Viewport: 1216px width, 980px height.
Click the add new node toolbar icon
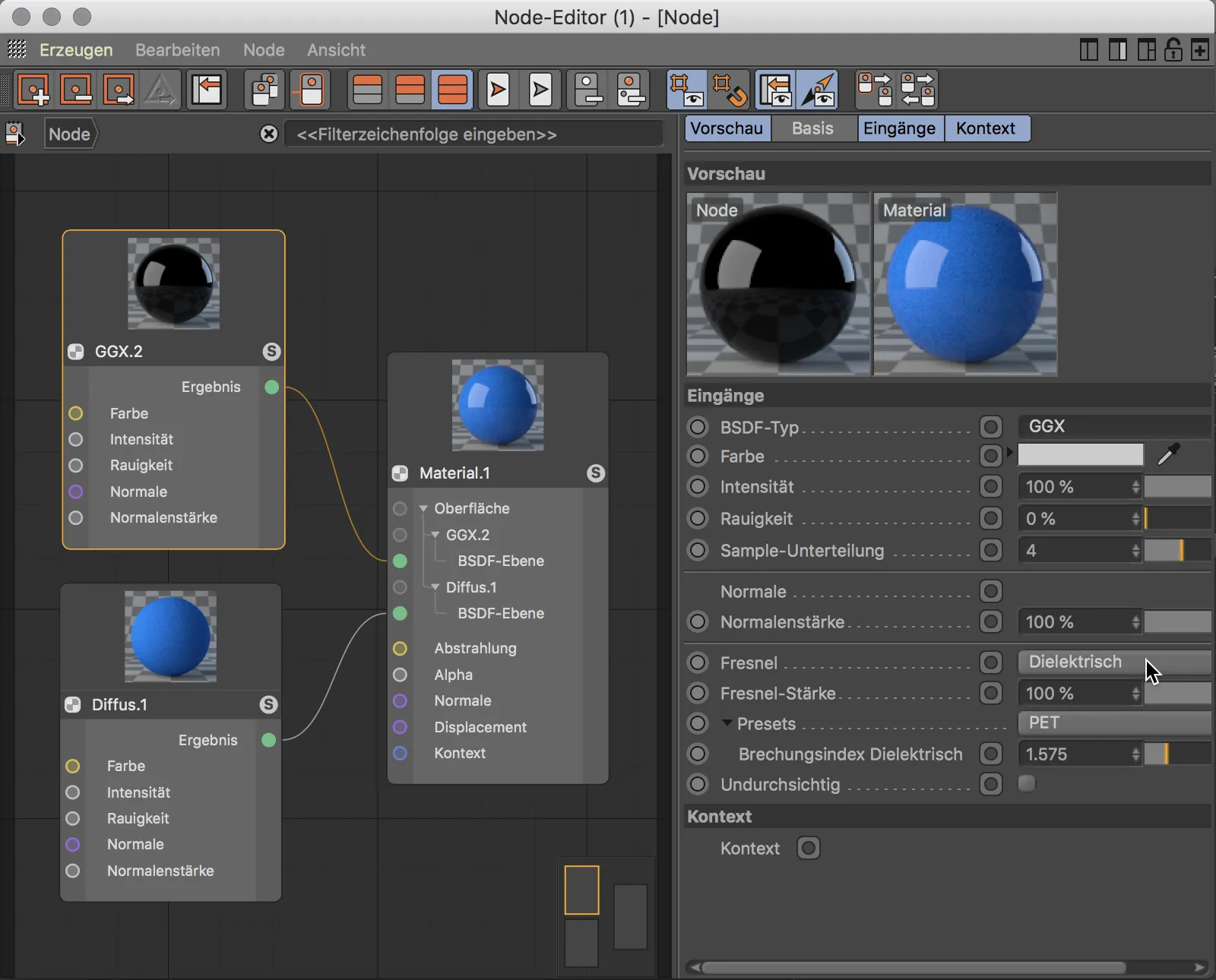(x=34, y=90)
